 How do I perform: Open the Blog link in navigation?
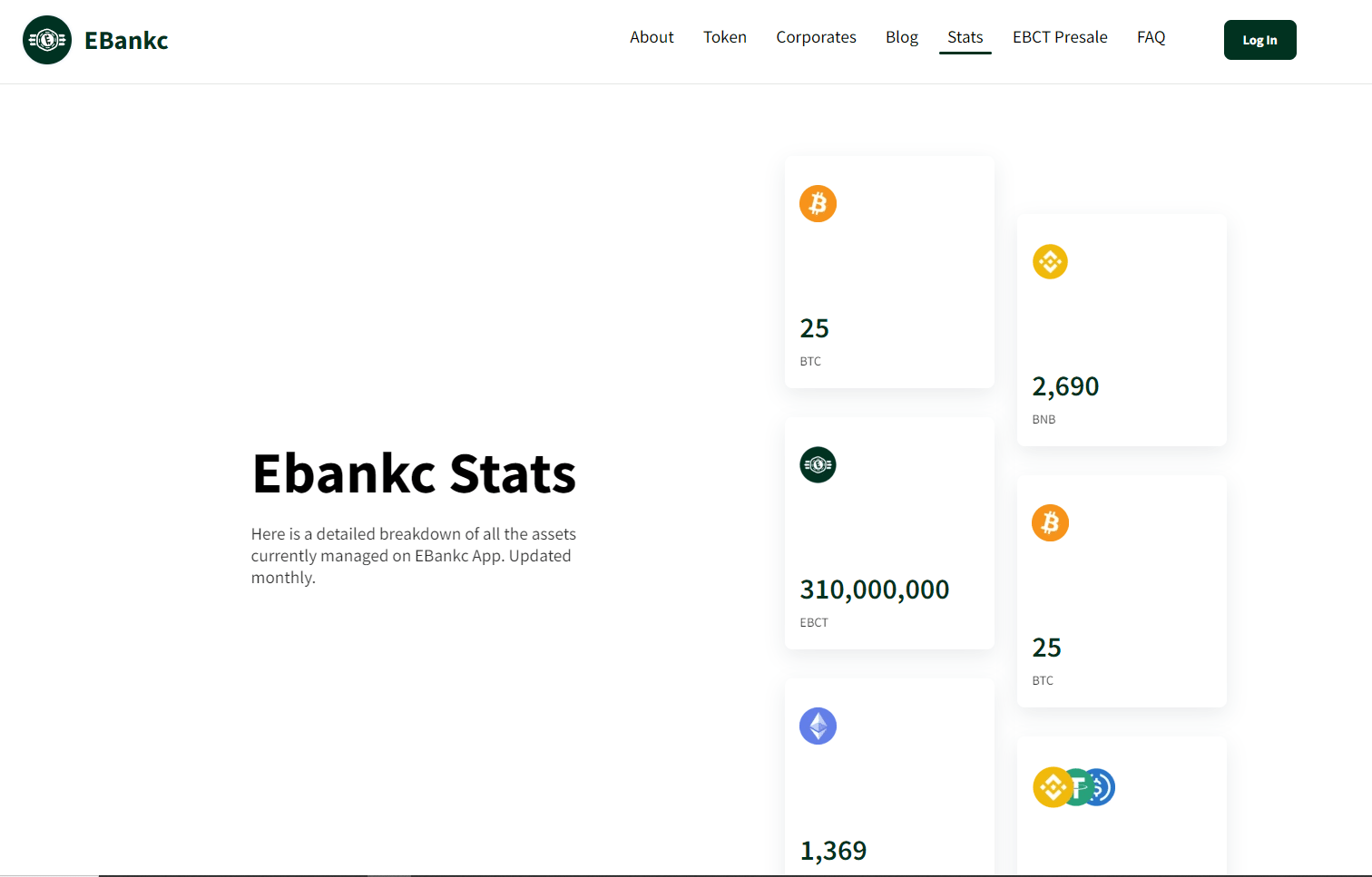pyautogui.click(x=902, y=37)
